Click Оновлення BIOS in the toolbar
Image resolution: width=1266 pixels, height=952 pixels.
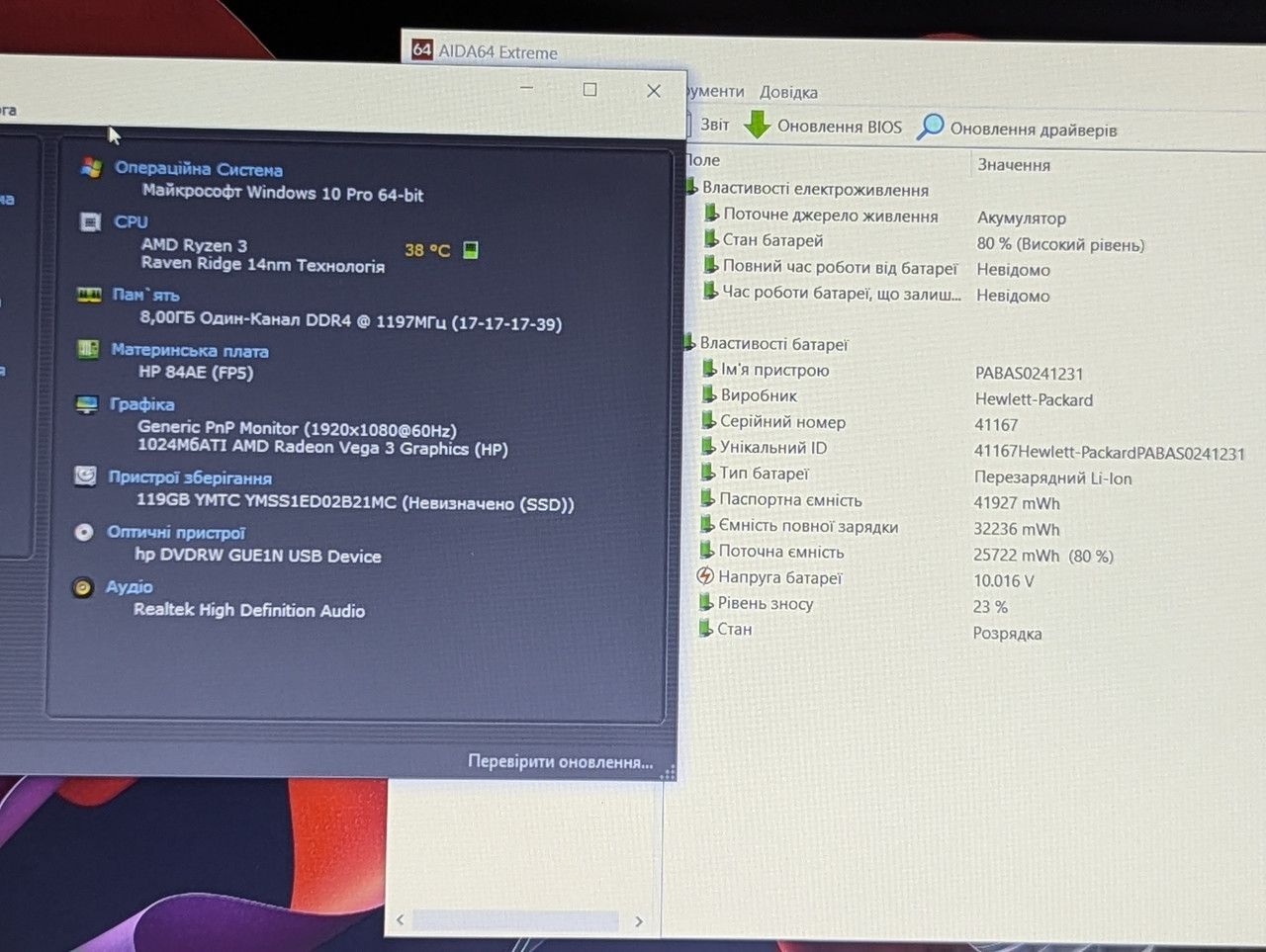824,126
